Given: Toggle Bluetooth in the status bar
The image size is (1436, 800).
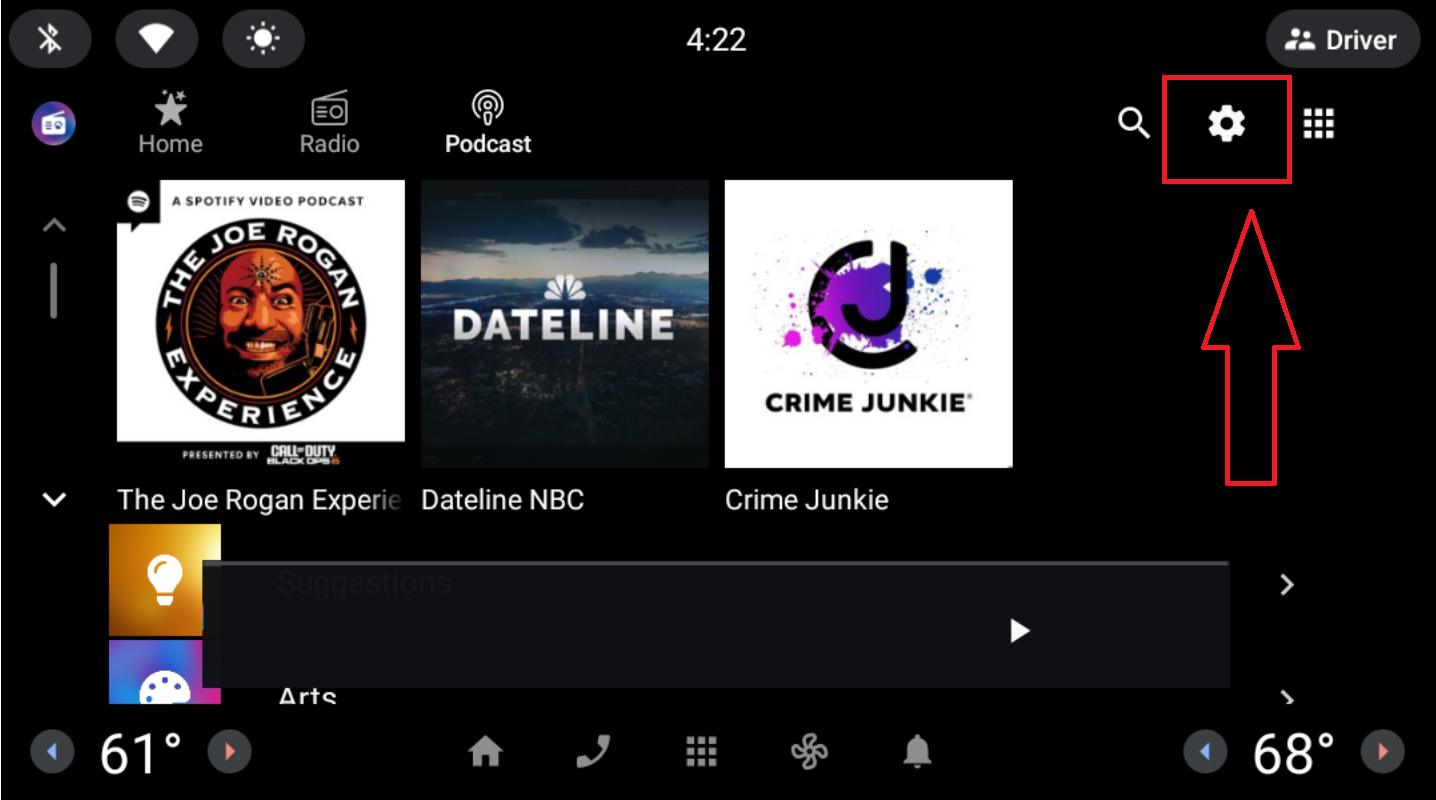Looking at the screenshot, I should tap(50, 39).
